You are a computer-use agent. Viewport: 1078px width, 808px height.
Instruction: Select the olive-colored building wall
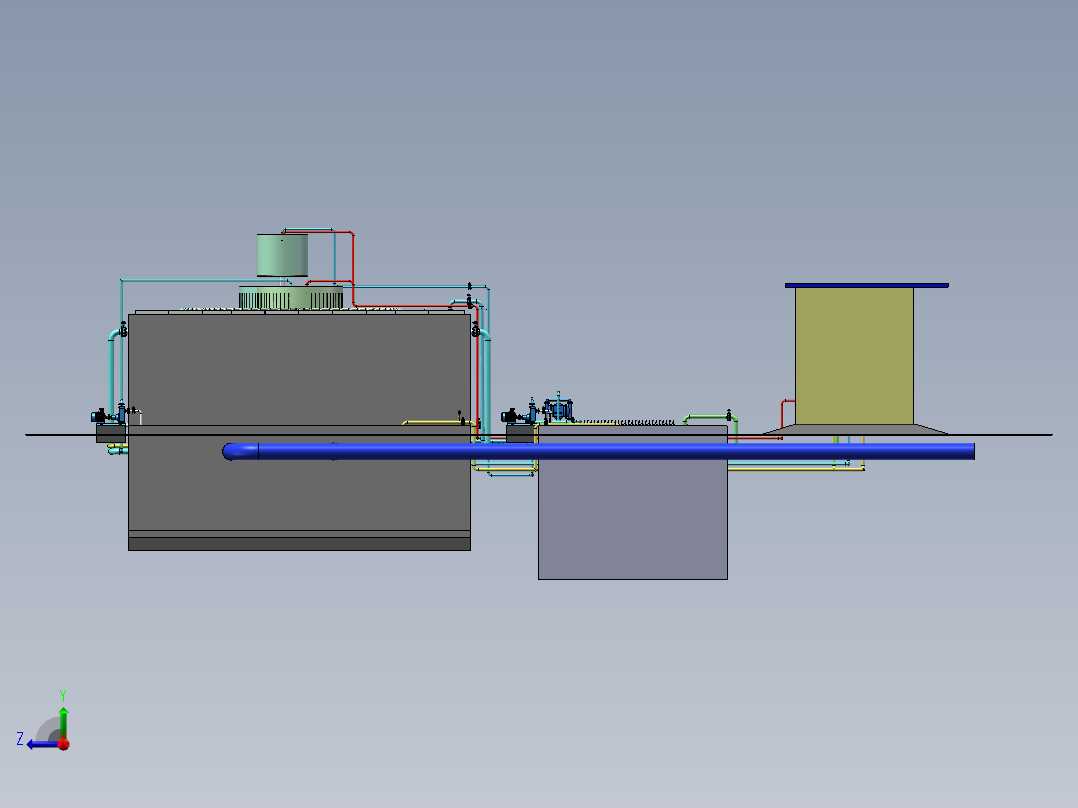[x=854, y=356]
